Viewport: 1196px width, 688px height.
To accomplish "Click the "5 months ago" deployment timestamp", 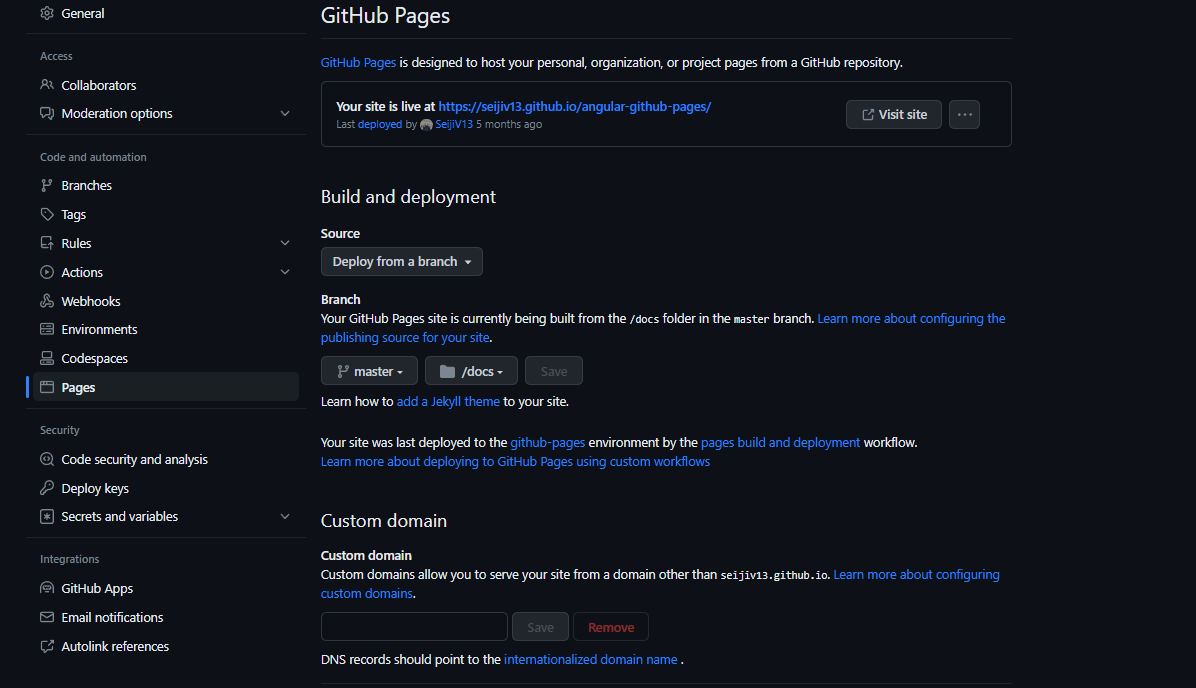I will pyautogui.click(x=509, y=124).
